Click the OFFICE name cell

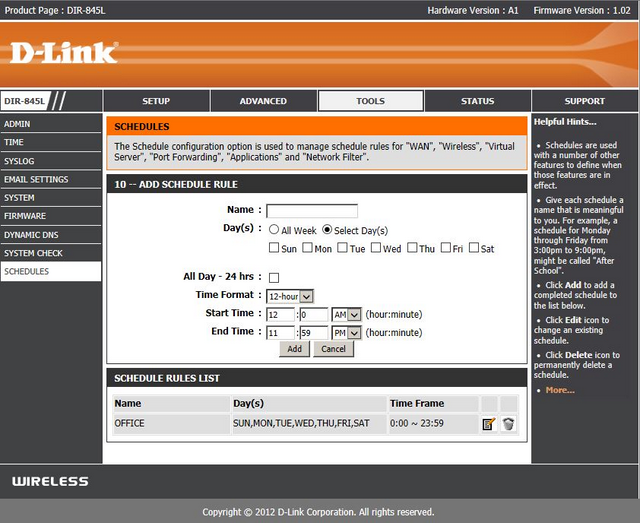click(x=171, y=423)
